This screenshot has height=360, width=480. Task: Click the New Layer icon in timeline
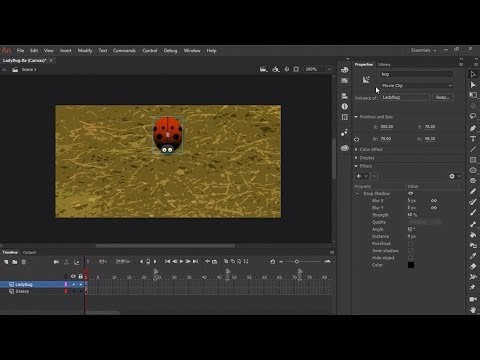(x=6, y=262)
